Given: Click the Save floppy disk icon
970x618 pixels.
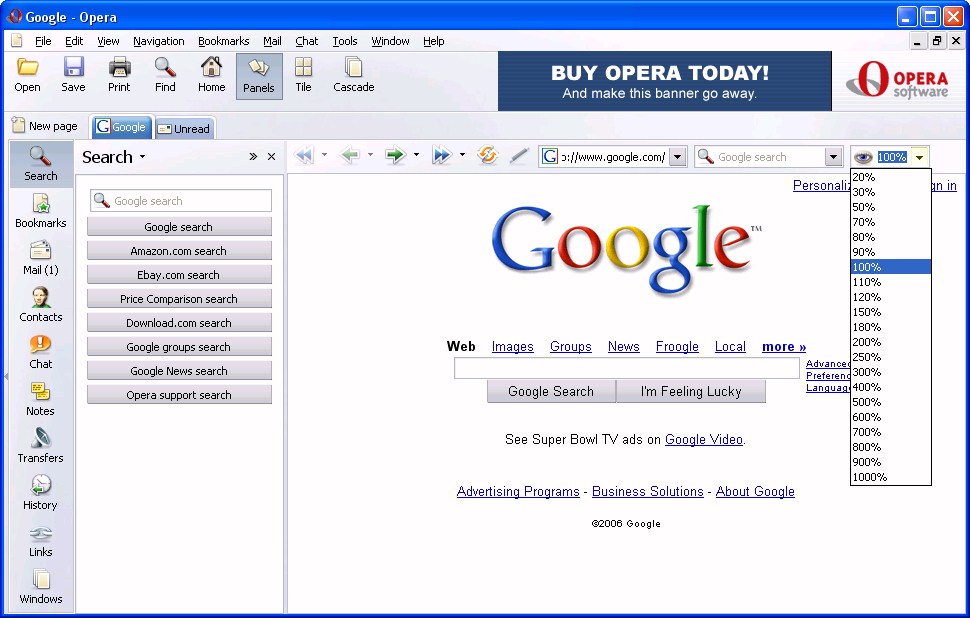Looking at the screenshot, I should pyautogui.click(x=73, y=67).
